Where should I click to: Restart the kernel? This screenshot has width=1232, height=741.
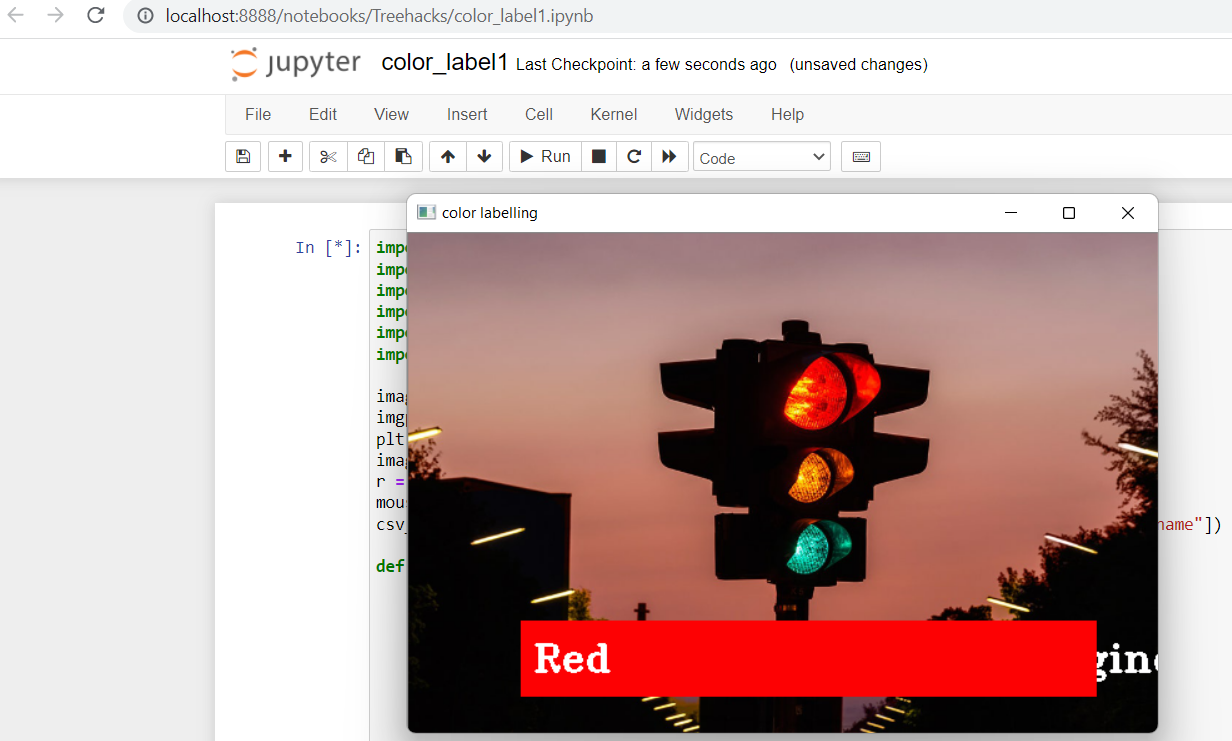click(x=633, y=156)
